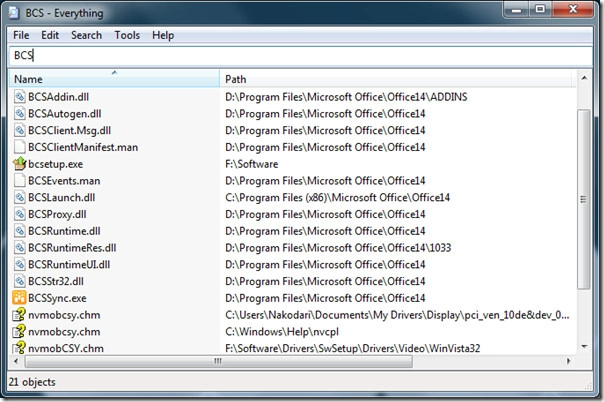The width and height of the screenshot is (604, 402).
Task: Maximize the Everything window
Action: (x=540, y=10)
